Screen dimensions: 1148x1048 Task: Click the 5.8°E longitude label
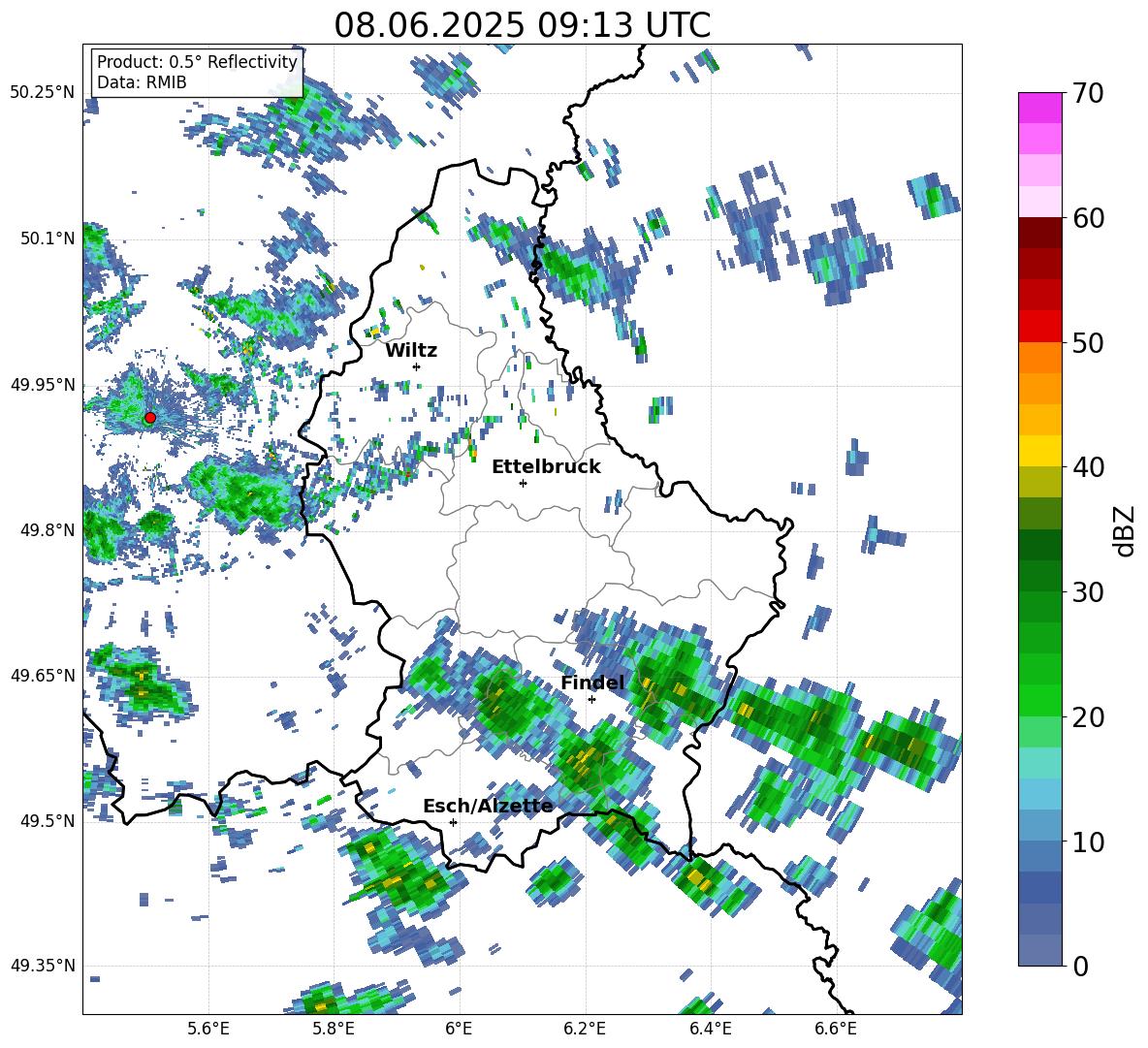(334, 1029)
